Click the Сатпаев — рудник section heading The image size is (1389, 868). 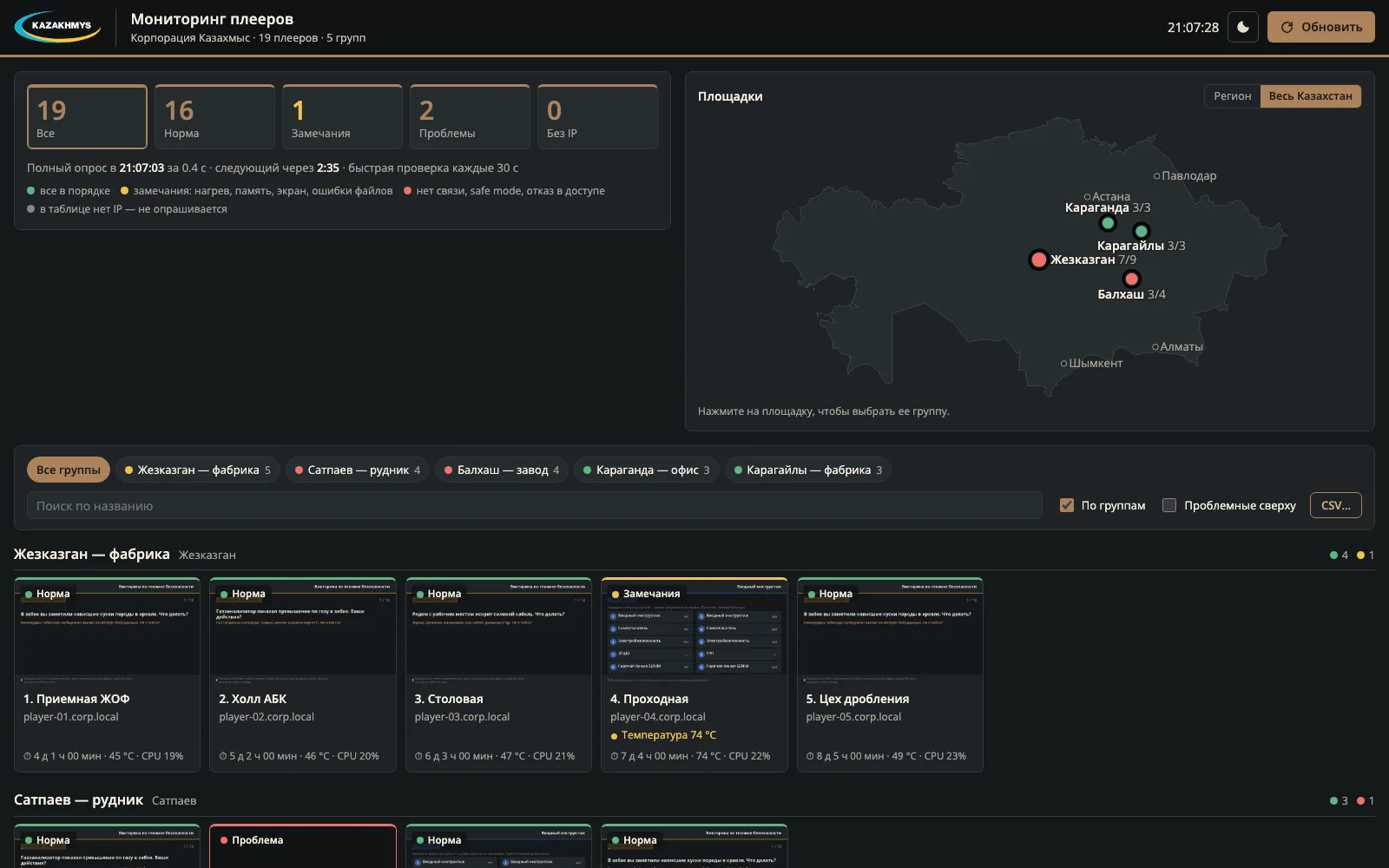78,799
